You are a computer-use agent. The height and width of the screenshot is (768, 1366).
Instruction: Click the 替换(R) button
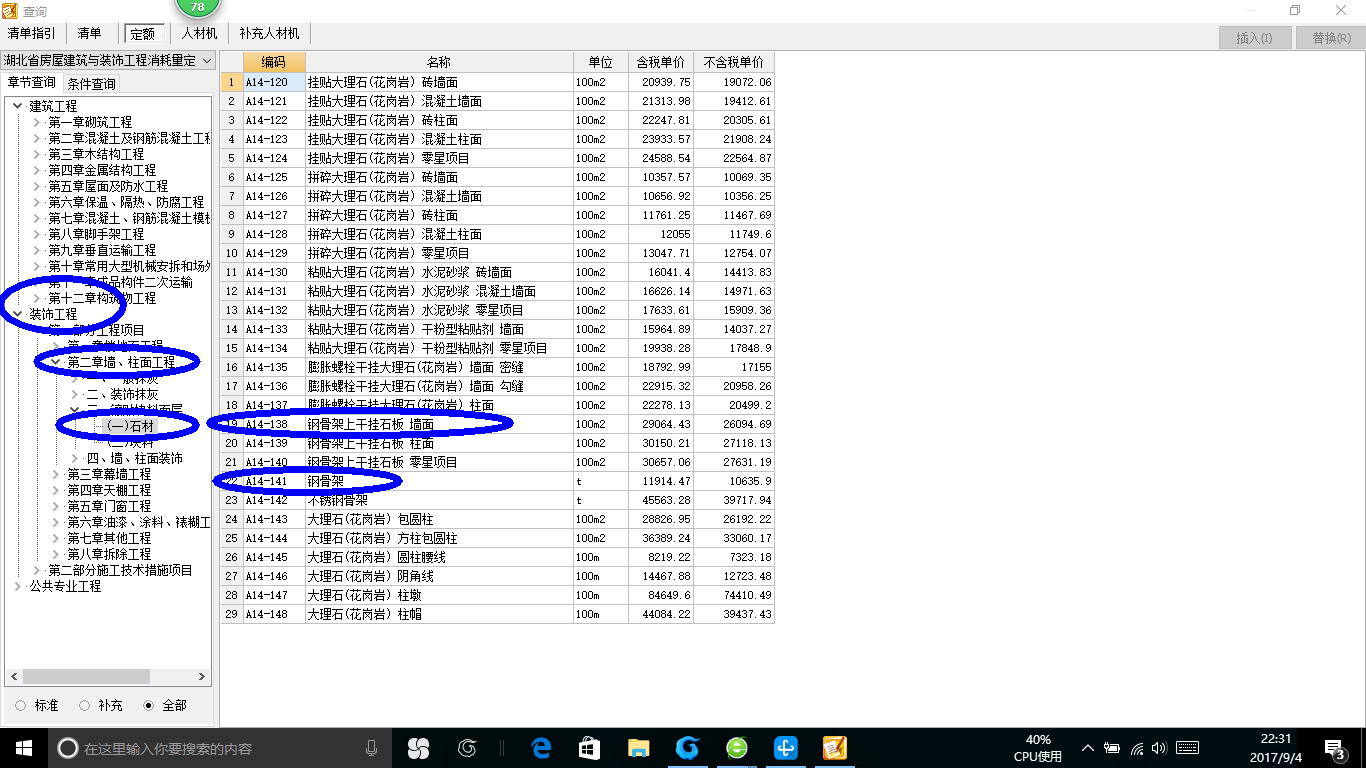[1330, 38]
